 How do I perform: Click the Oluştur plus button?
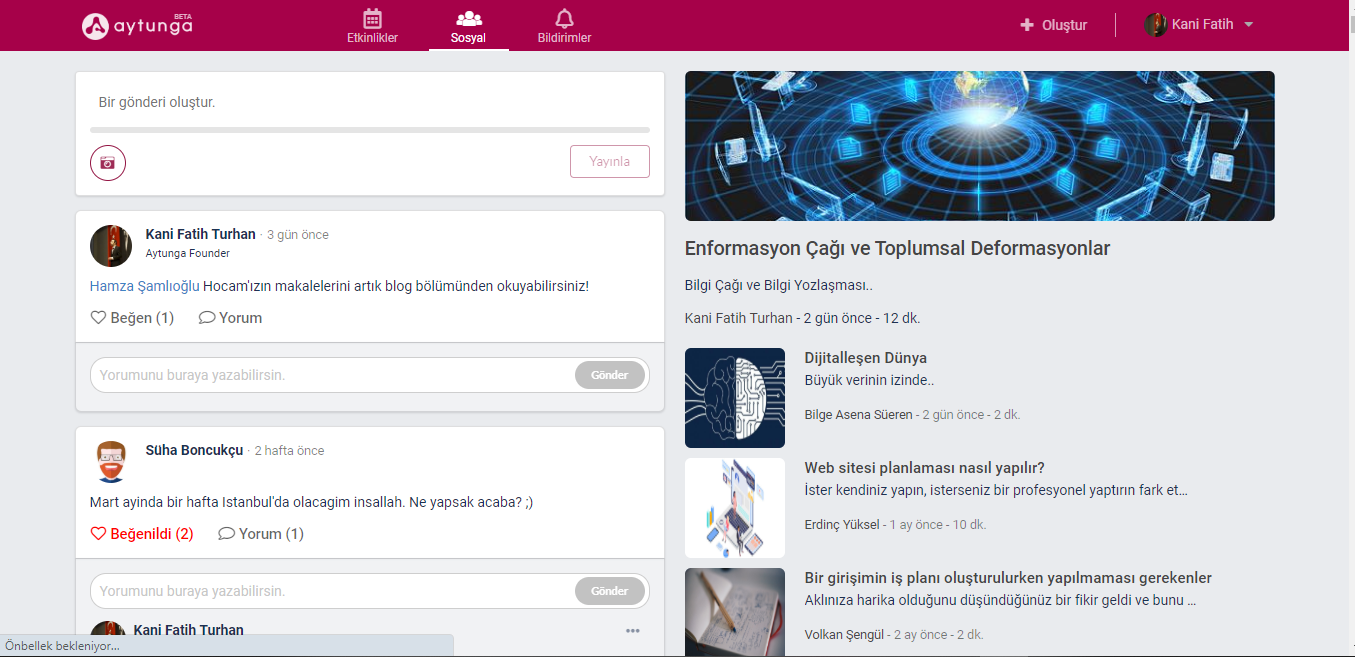point(1053,25)
